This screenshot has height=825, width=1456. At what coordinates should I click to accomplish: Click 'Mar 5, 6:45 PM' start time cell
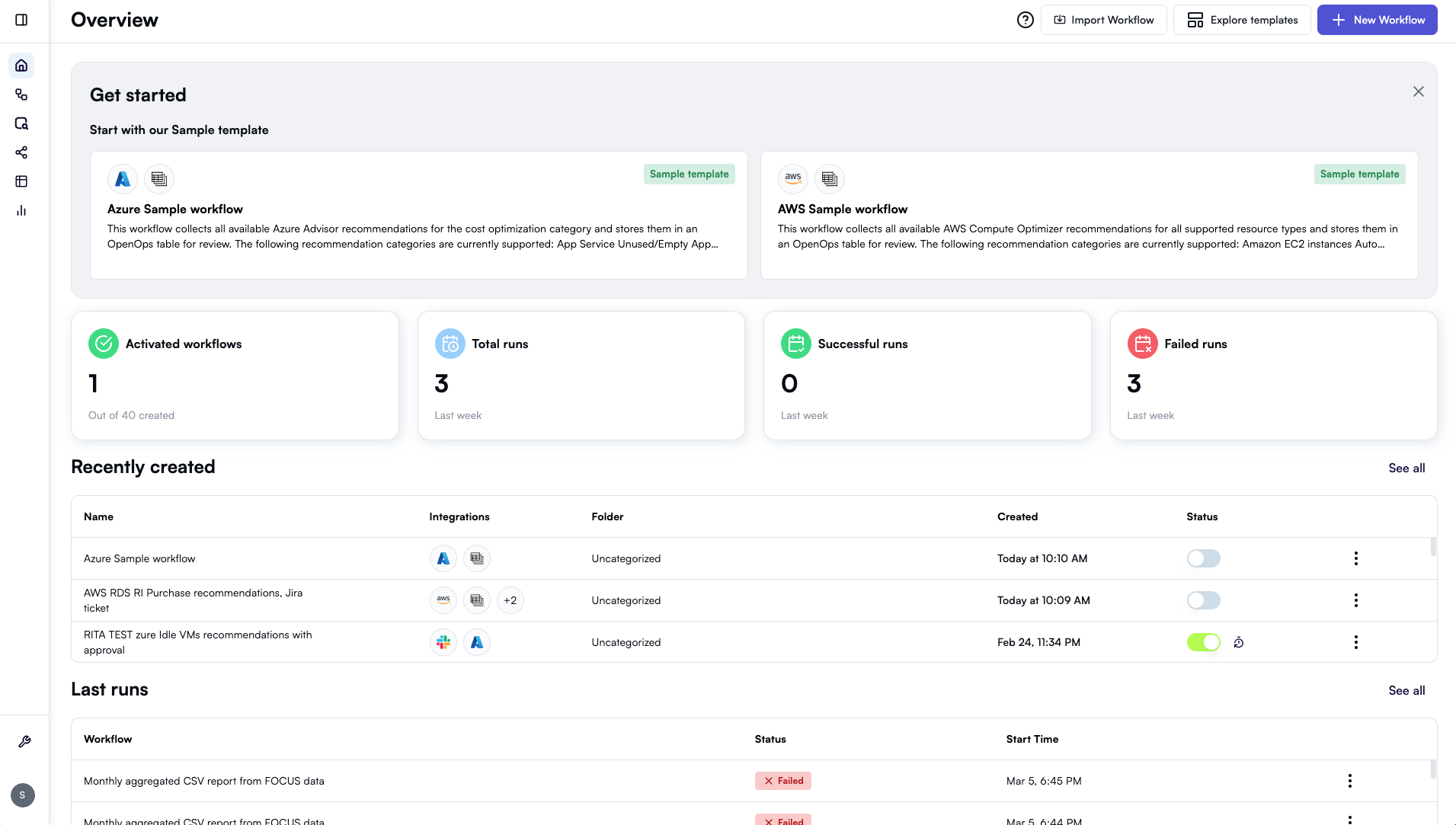click(x=1044, y=781)
